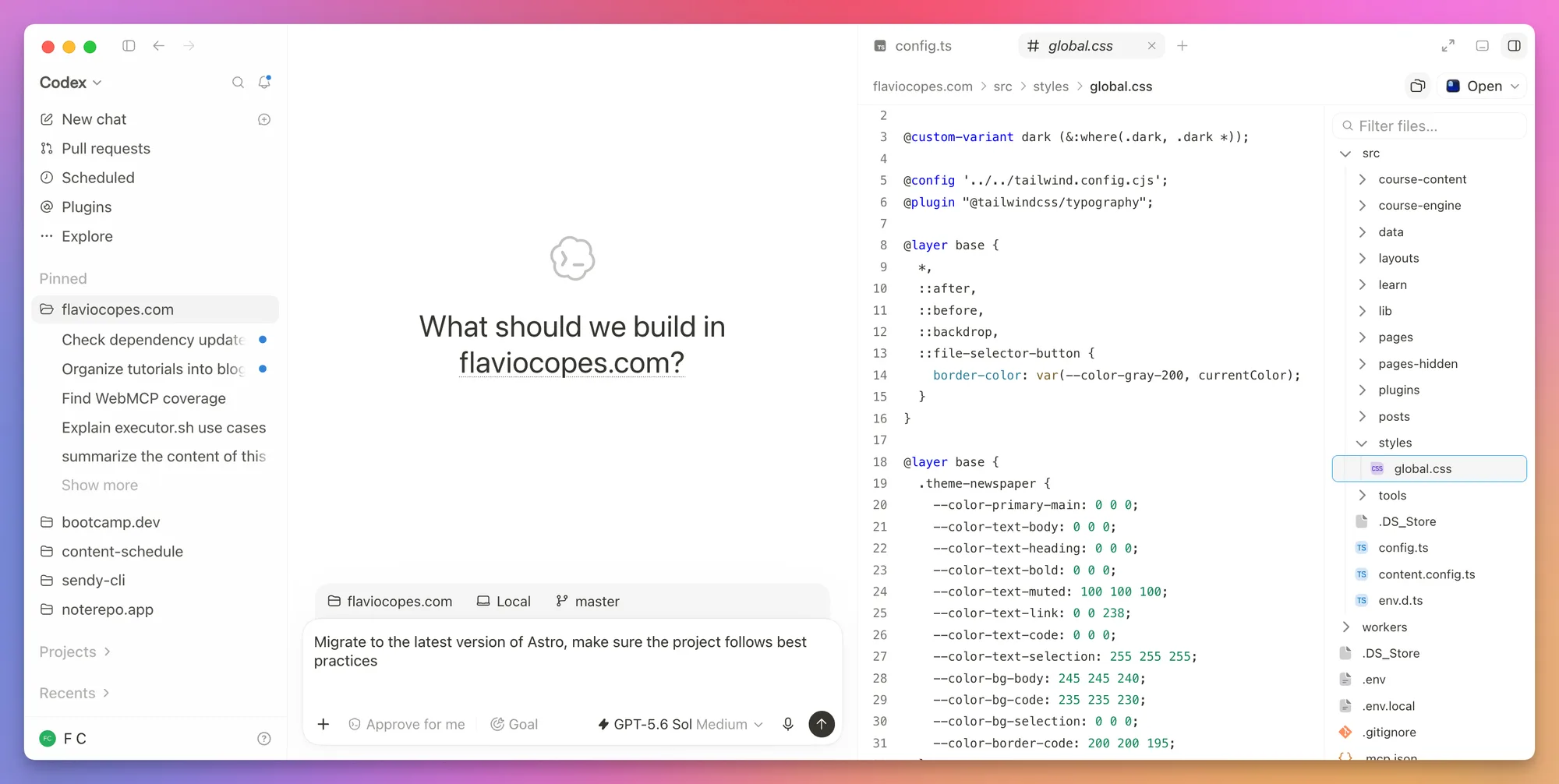The width and height of the screenshot is (1559, 784).
Task: Expand the Projects section
Action: 75,652
